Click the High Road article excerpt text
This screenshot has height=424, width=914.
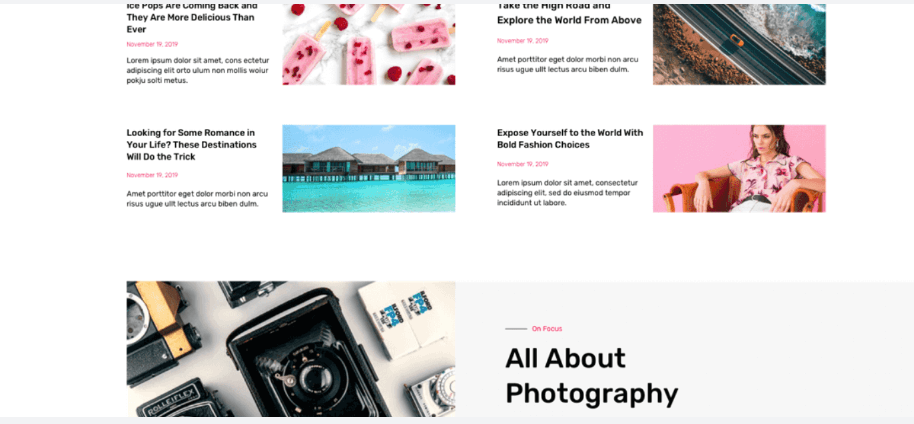(x=567, y=64)
